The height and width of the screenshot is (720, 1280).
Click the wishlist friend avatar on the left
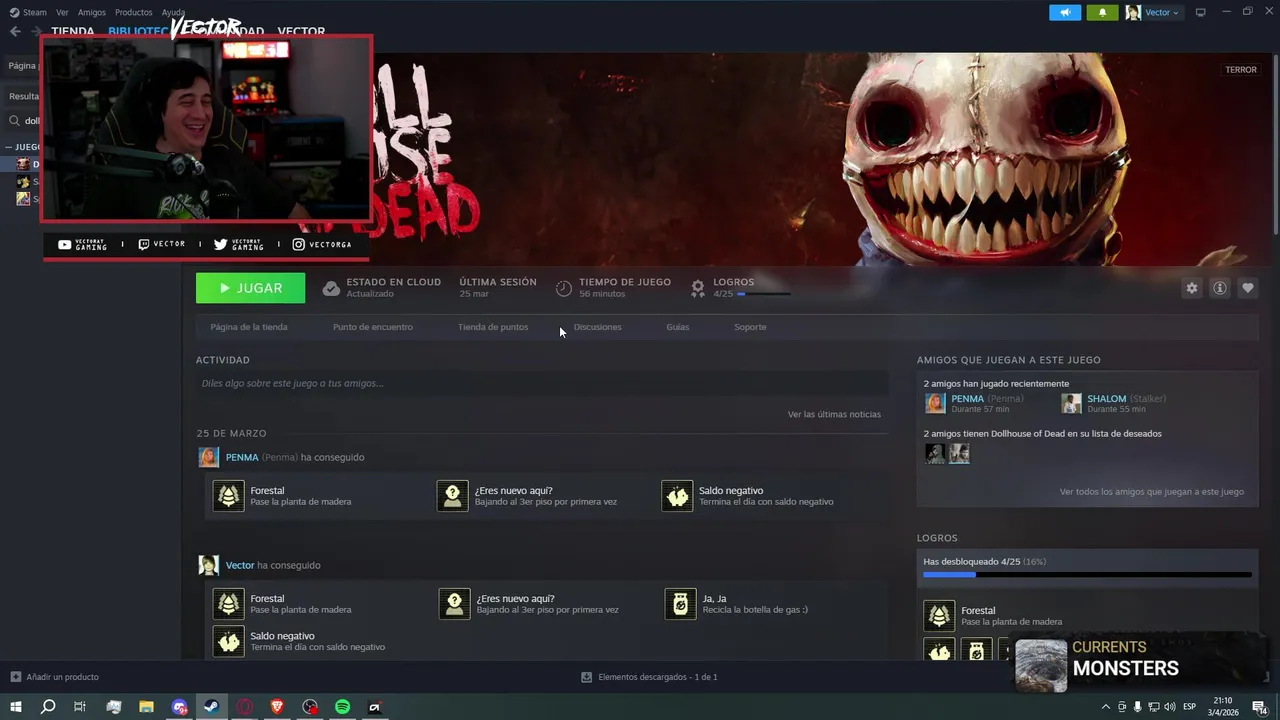[935, 454]
